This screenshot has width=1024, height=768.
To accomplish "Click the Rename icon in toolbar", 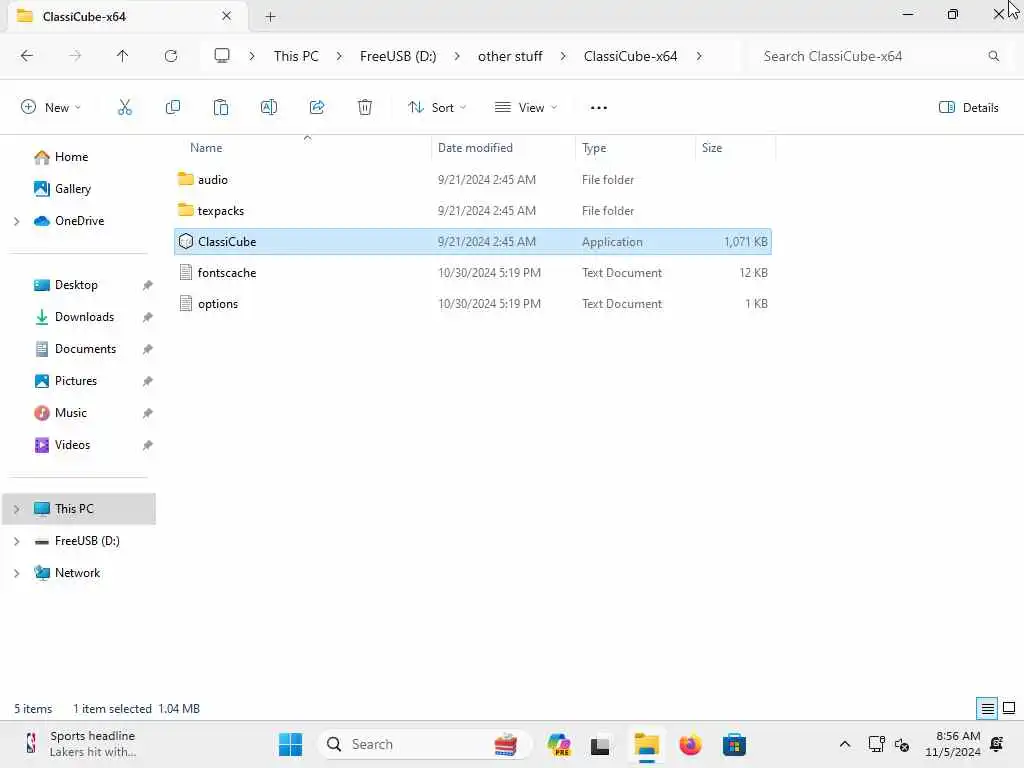I will pos(269,108).
